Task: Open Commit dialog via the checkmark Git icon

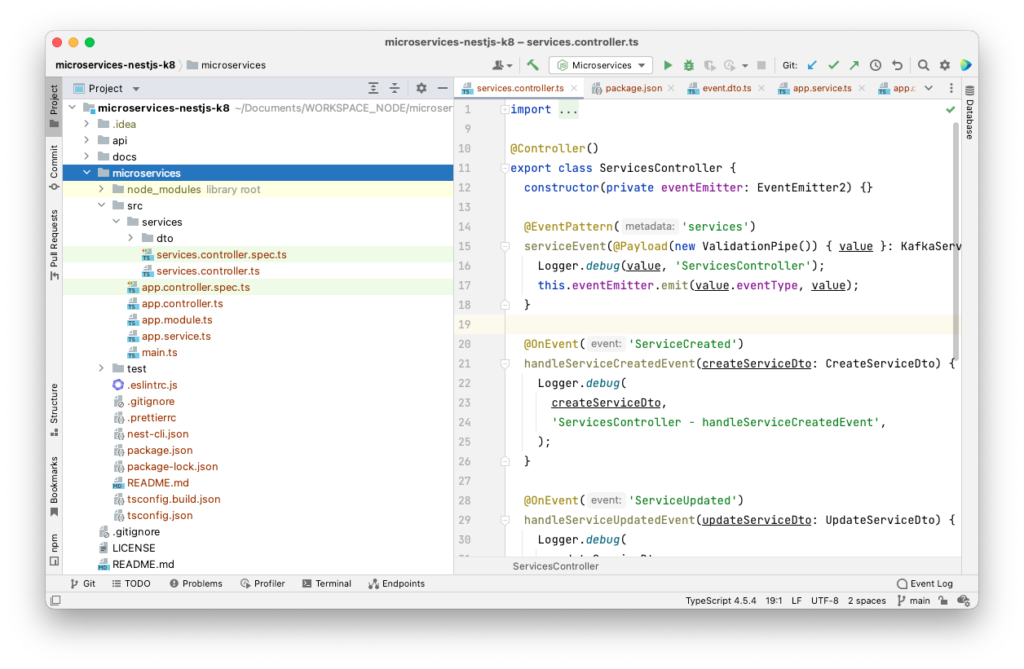Action: coord(835,64)
